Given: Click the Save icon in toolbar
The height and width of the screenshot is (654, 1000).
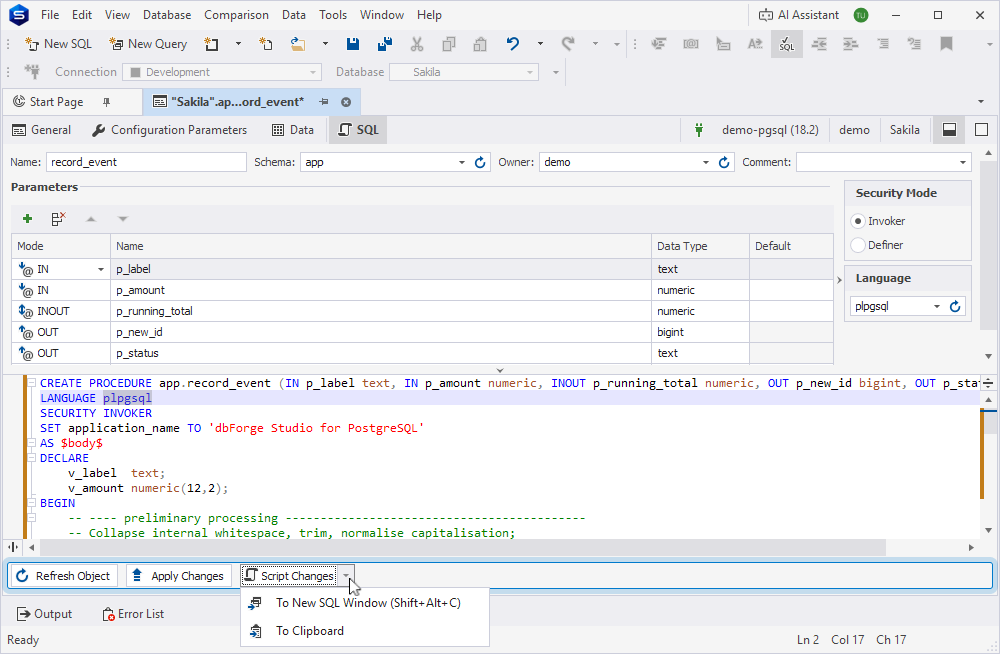Looking at the screenshot, I should point(353,44).
